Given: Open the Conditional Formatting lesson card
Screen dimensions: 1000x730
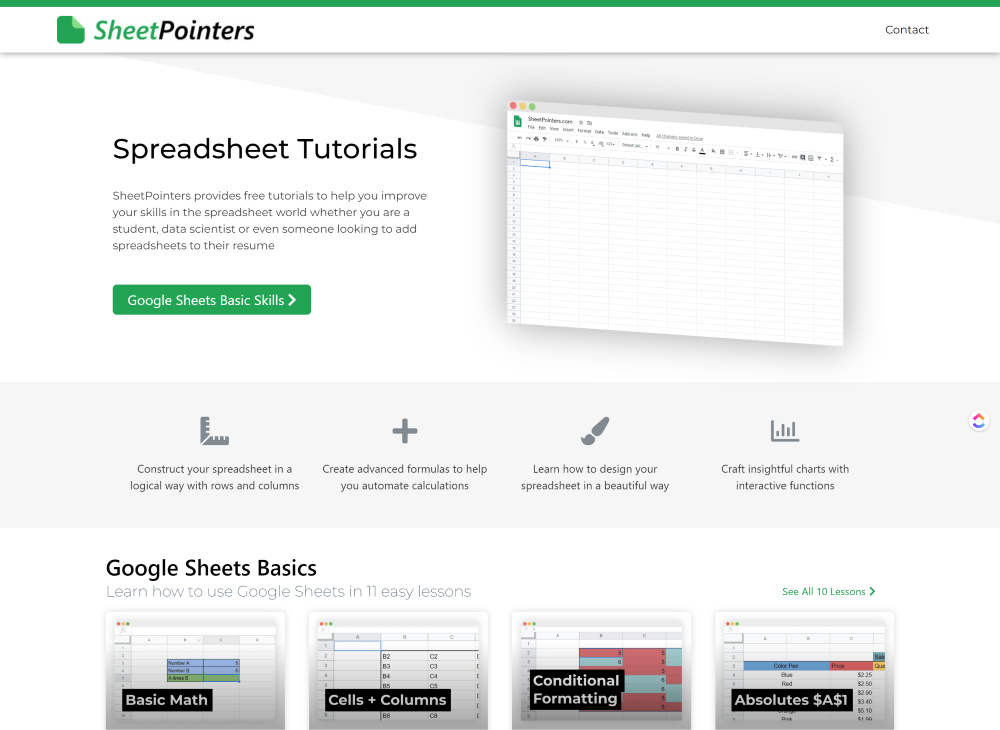Looking at the screenshot, I should pyautogui.click(x=601, y=671).
